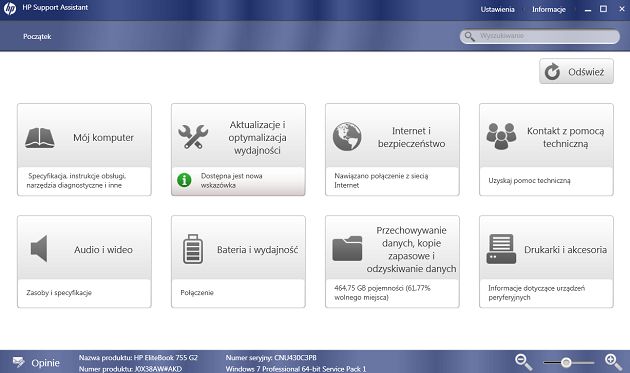Click '464.75 GB pojemności' storage text
Image resolution: width=630 pixels, height=373 pixels.
(382, 293)
